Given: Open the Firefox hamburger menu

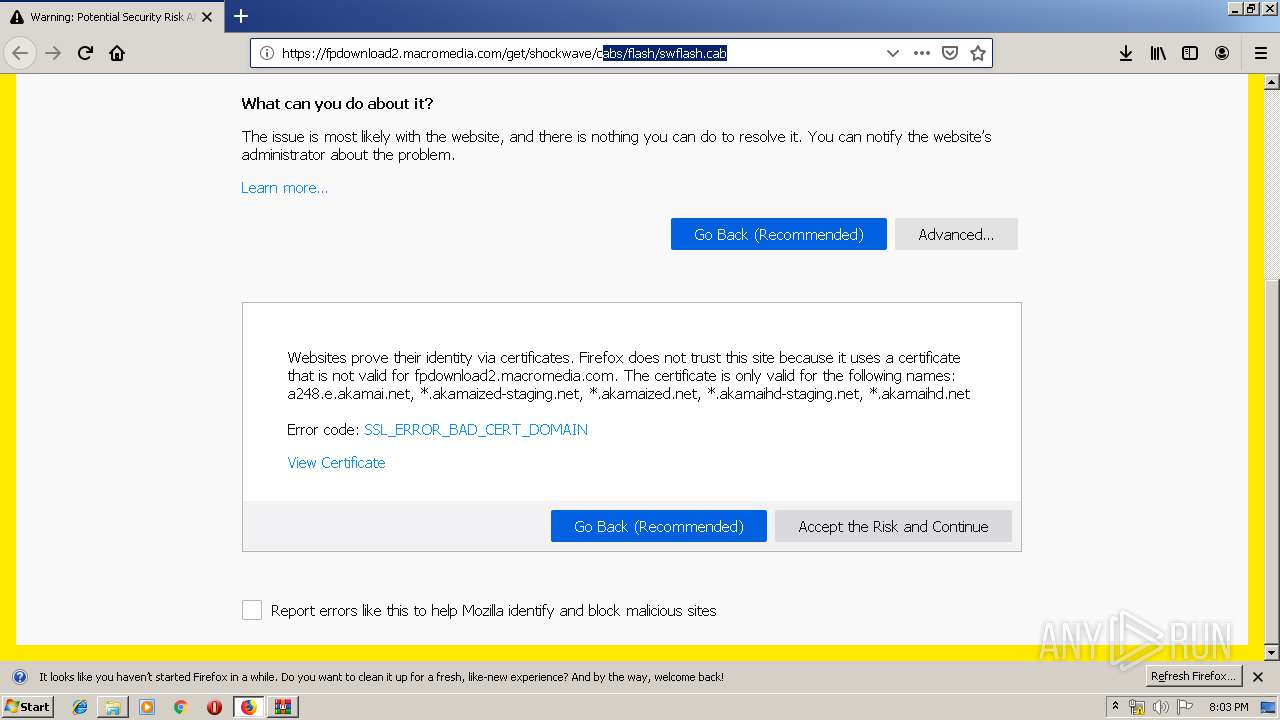Looking at the screenshot, I should coord(1260,53).
